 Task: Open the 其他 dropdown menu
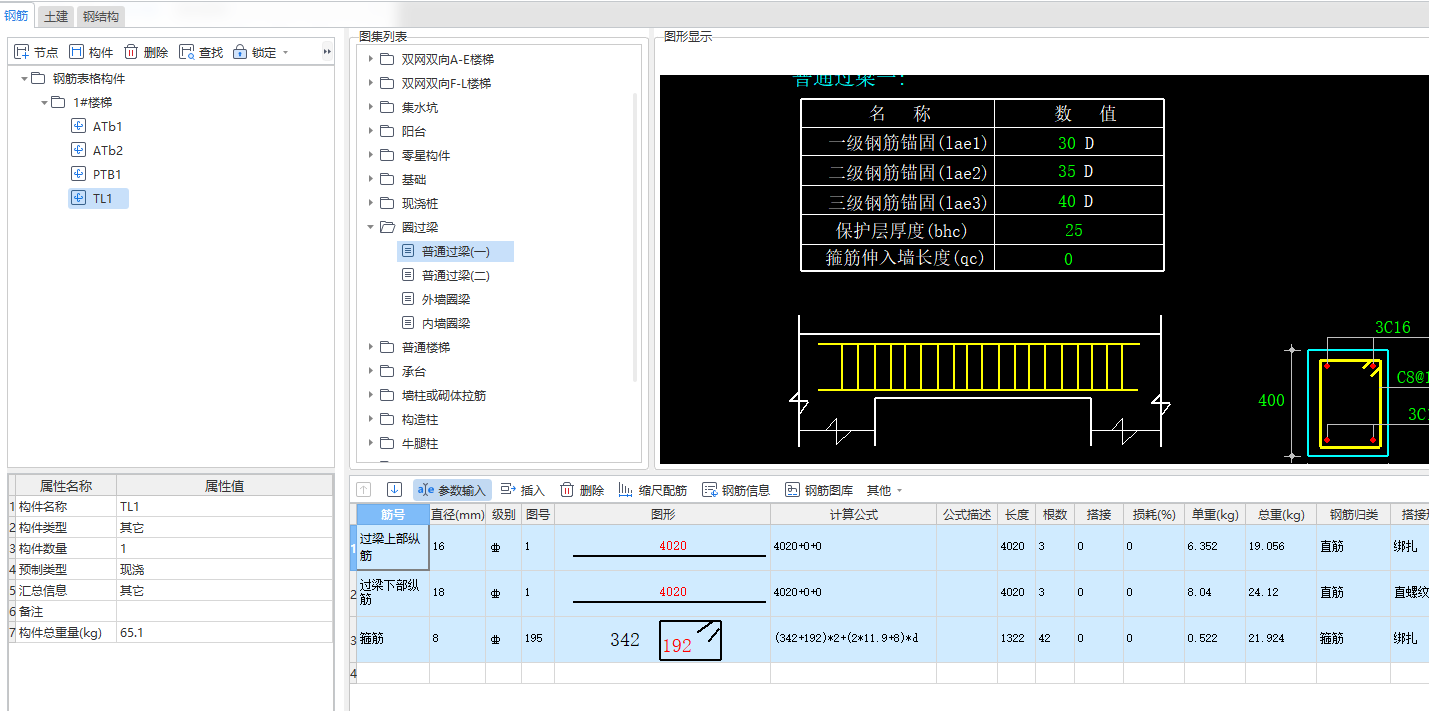click(x=884, y=490)
